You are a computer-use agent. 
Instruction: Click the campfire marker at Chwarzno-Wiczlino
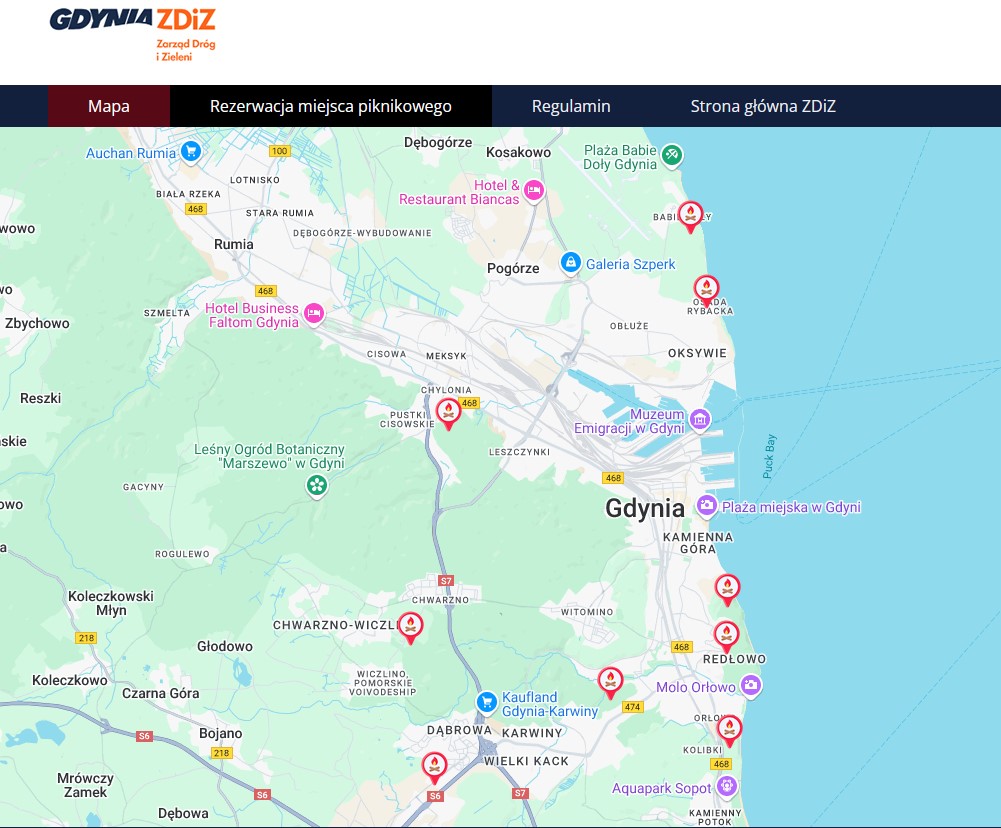(410, 625)
